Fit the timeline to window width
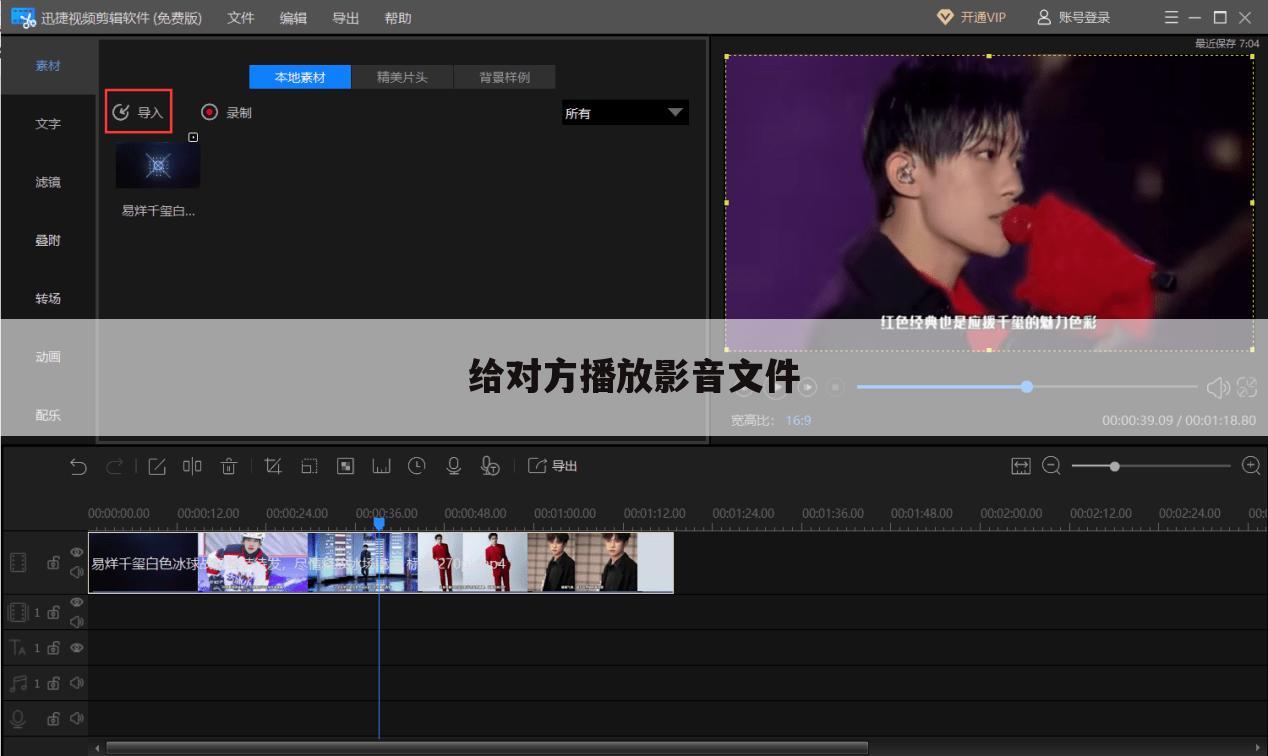Screen dimensions: 1268x756 coord(1021,466)
